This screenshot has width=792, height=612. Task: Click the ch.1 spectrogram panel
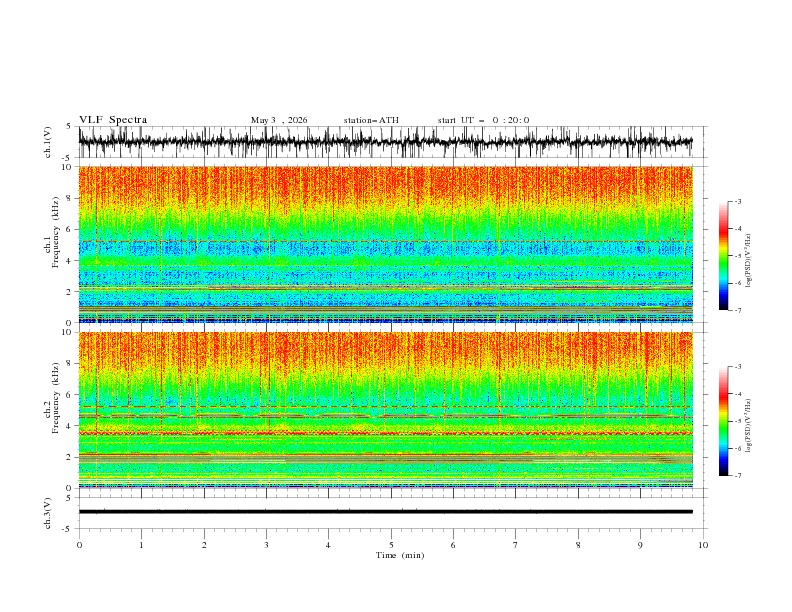point(385,244)
